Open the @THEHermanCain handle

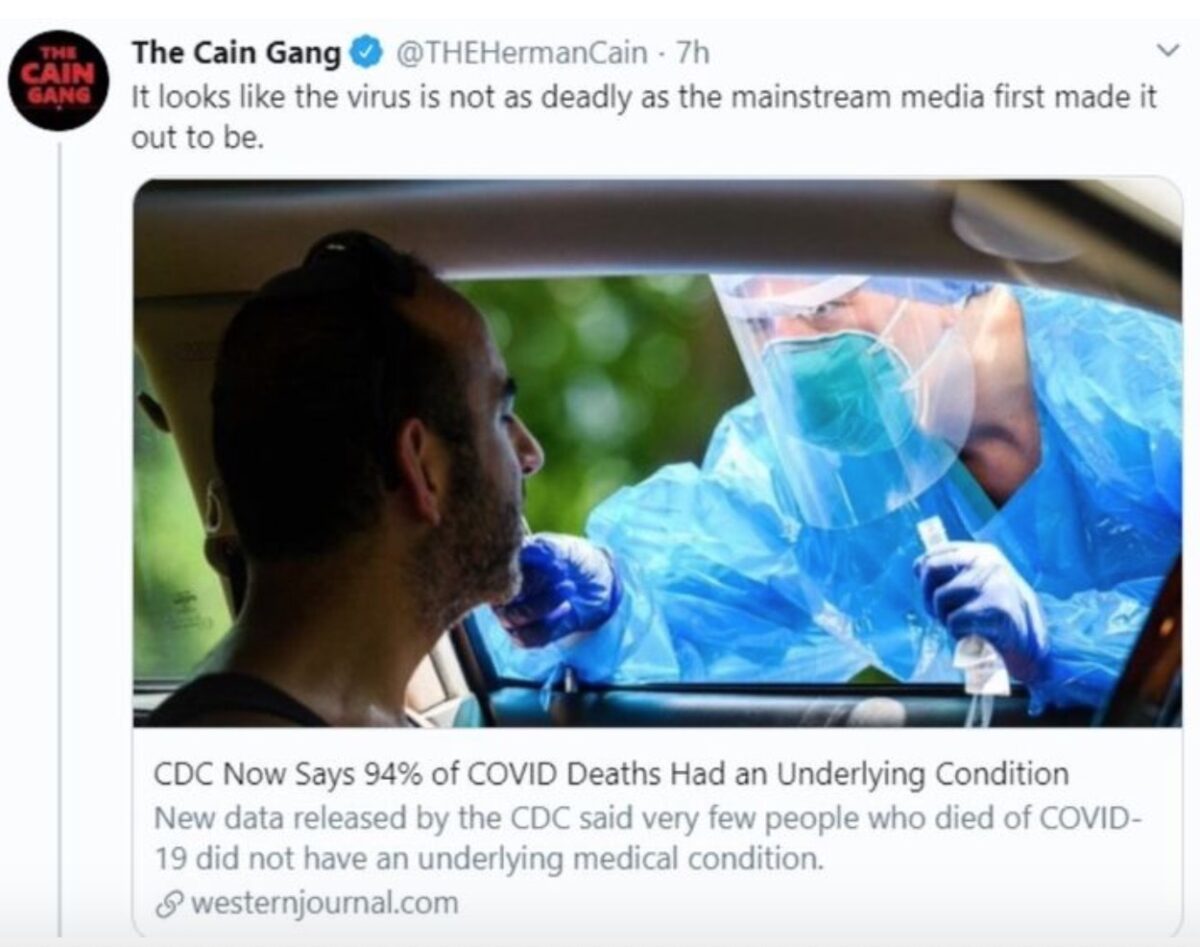coord(522,52)
